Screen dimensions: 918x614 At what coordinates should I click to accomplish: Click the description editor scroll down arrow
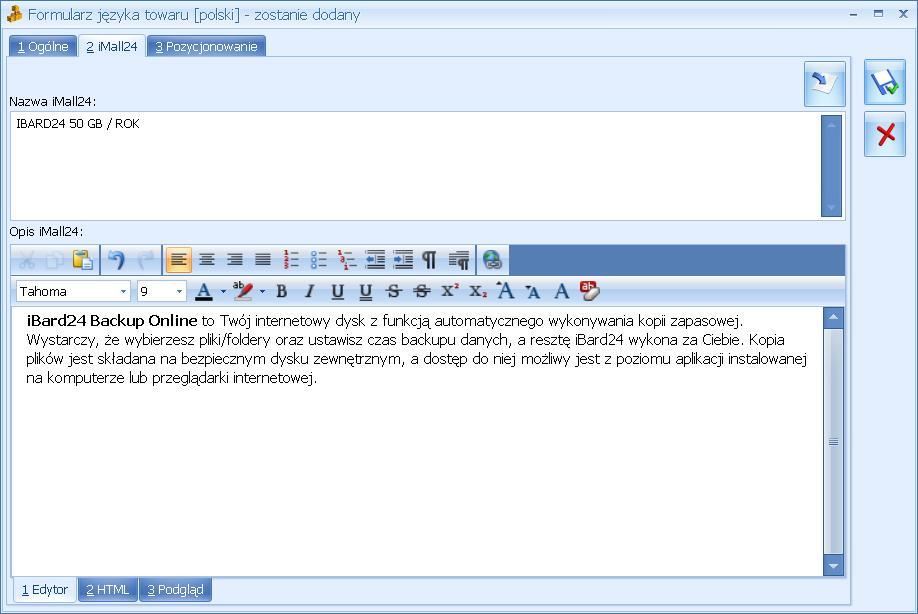(833, 565)
